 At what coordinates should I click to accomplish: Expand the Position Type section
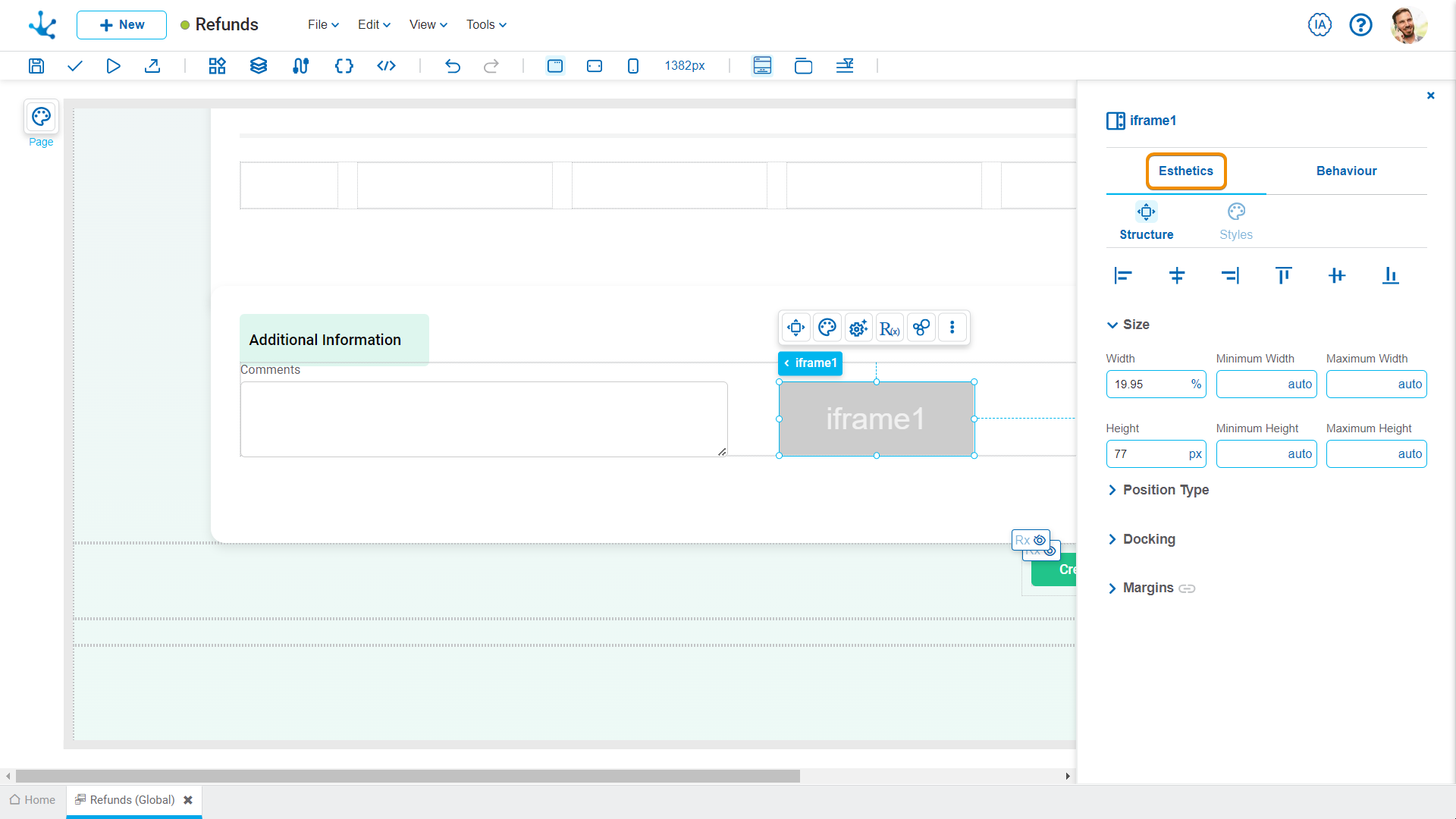click(x=1166, y=490)
